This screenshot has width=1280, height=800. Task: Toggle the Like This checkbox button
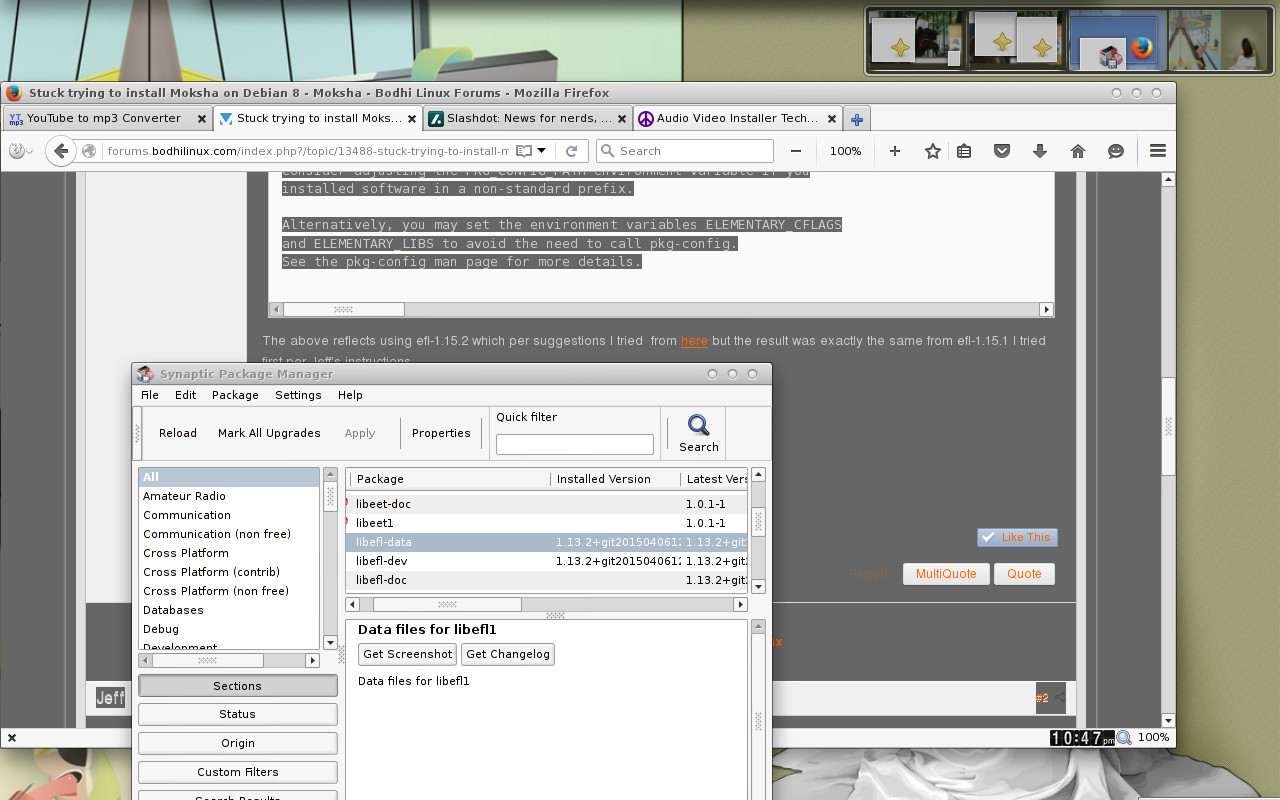click(x=1017, y=537)
